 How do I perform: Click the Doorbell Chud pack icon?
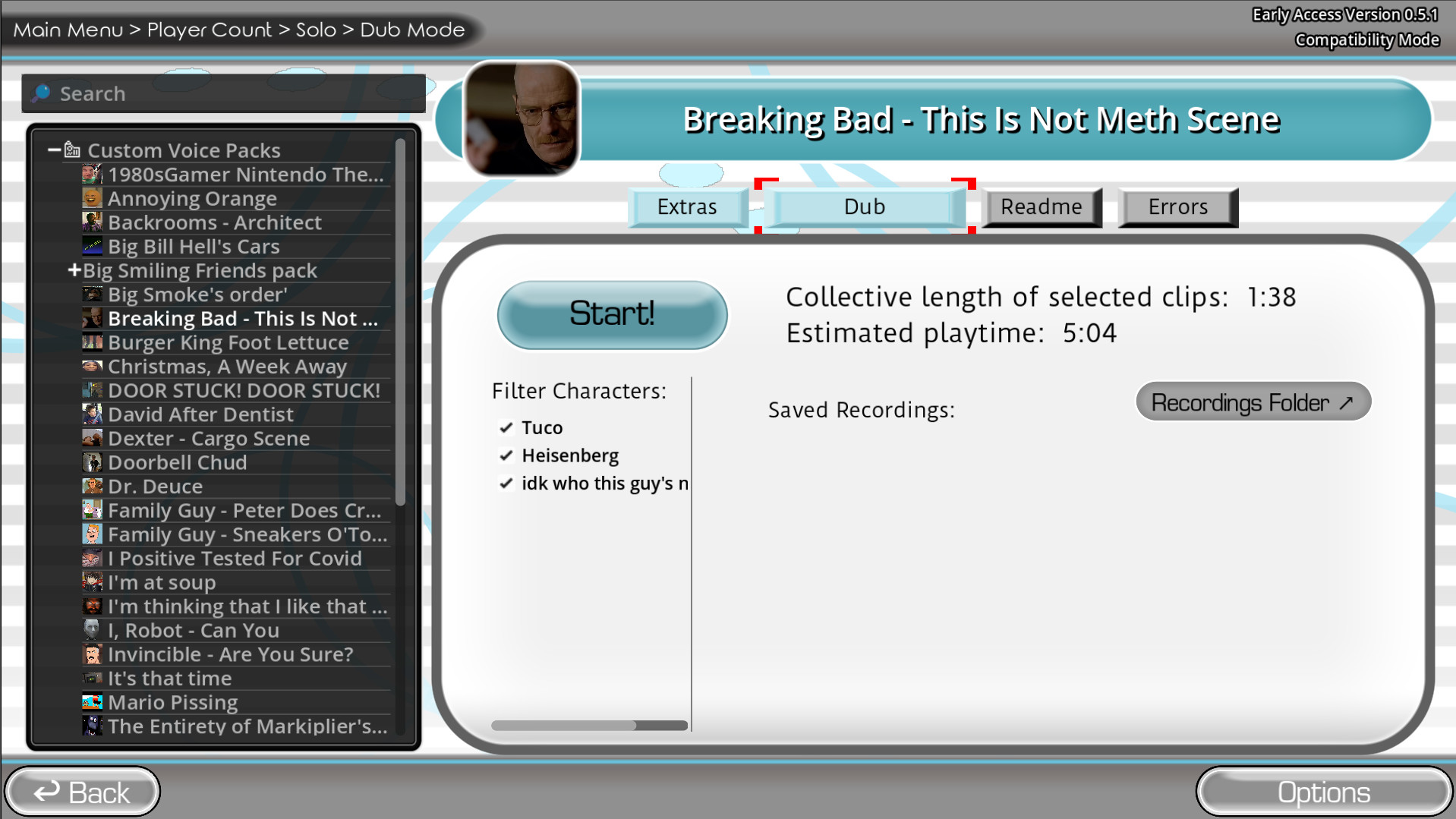click(92, 462)
